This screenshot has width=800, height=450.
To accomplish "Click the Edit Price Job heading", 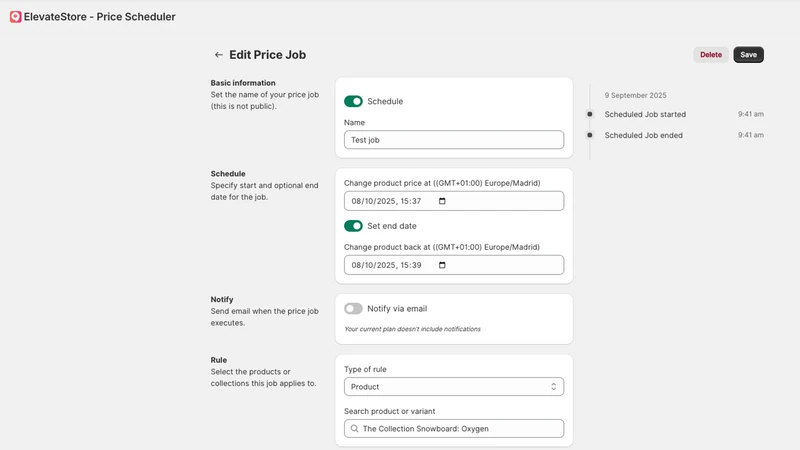I will tap(267, 55).
